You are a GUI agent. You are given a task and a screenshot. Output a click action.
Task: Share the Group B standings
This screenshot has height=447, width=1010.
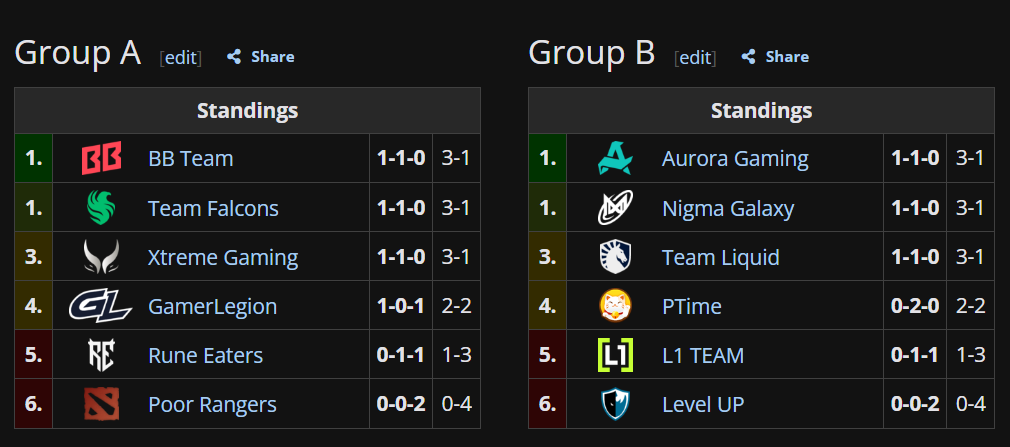pos(775,57)
